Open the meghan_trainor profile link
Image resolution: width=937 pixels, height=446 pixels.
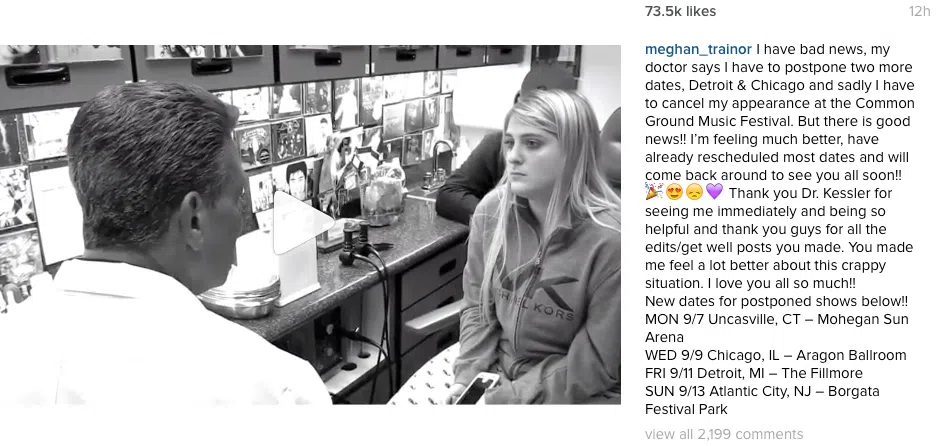click(x=698, y=49)
